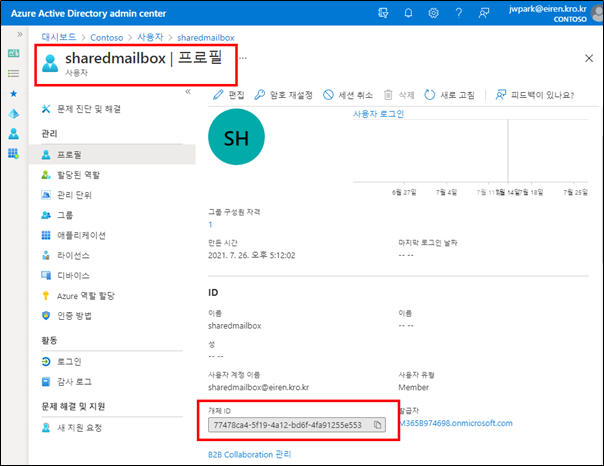Select 프로필 menu item
Screen dimensions: 604x466
[x=112, y=154]
